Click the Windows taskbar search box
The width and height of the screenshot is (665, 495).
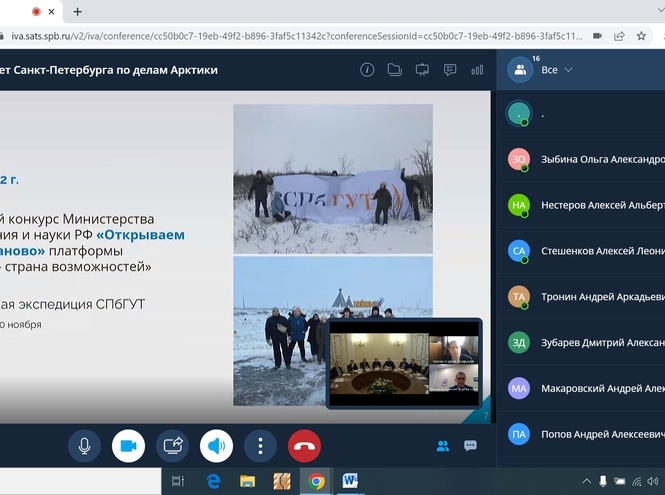coord(81,481)
